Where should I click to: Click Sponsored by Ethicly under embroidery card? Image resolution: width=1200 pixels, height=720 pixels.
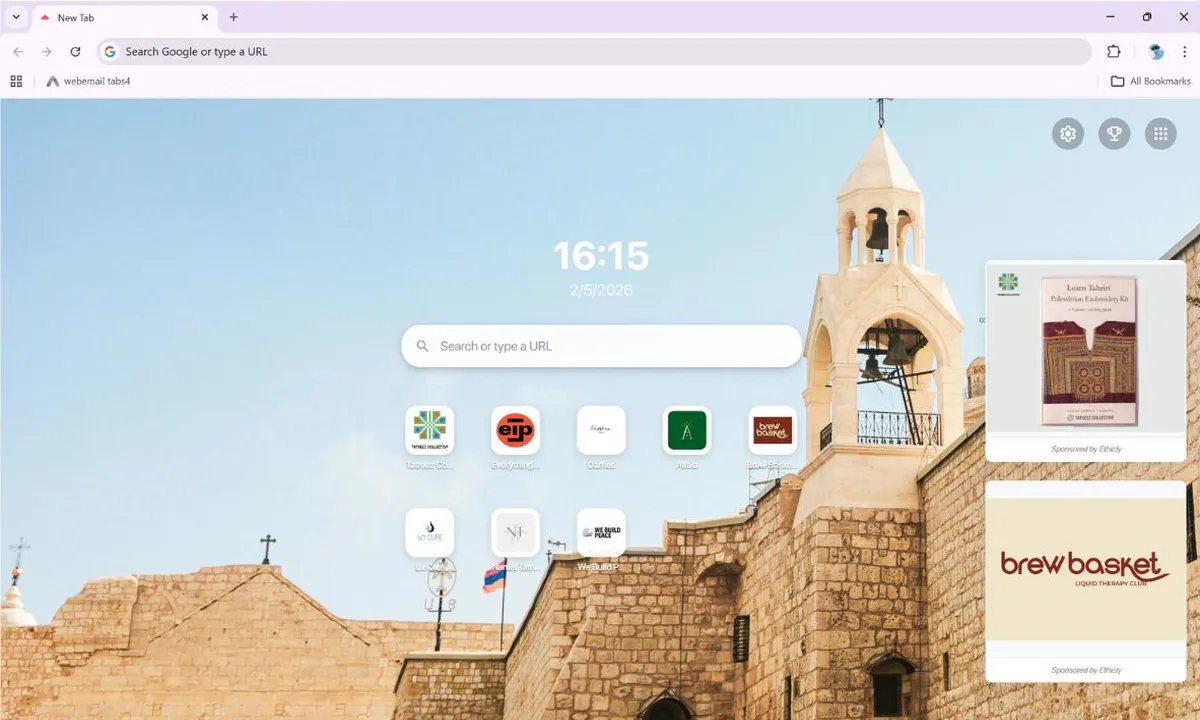(x=1086, y=449)
